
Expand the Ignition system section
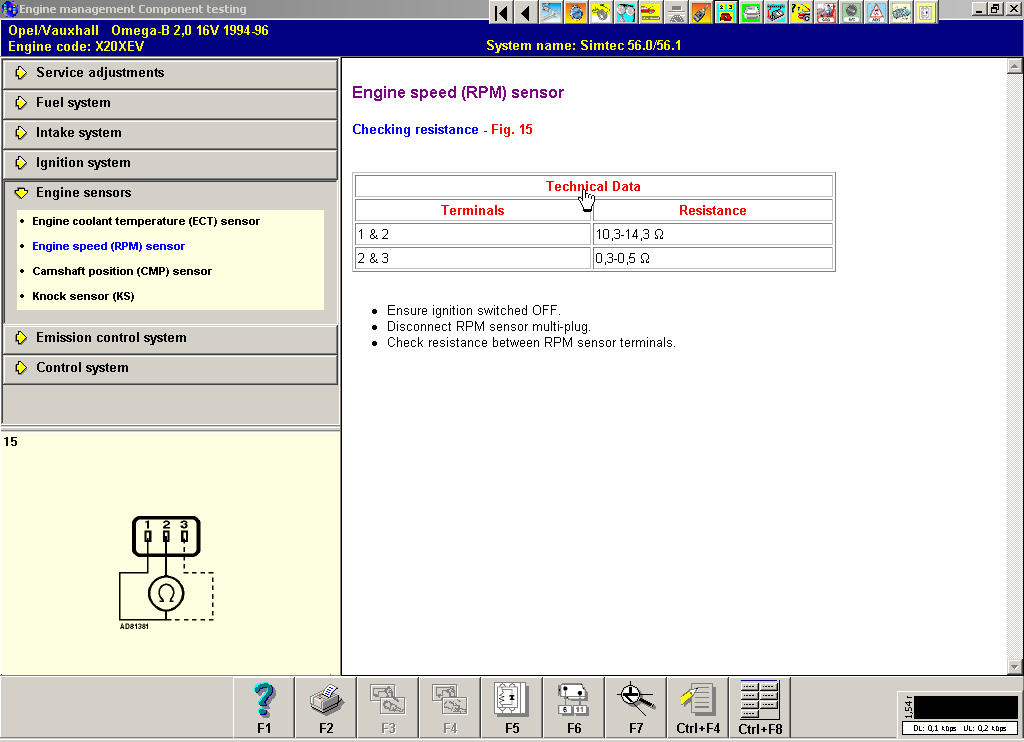click(x=83, y=163)
